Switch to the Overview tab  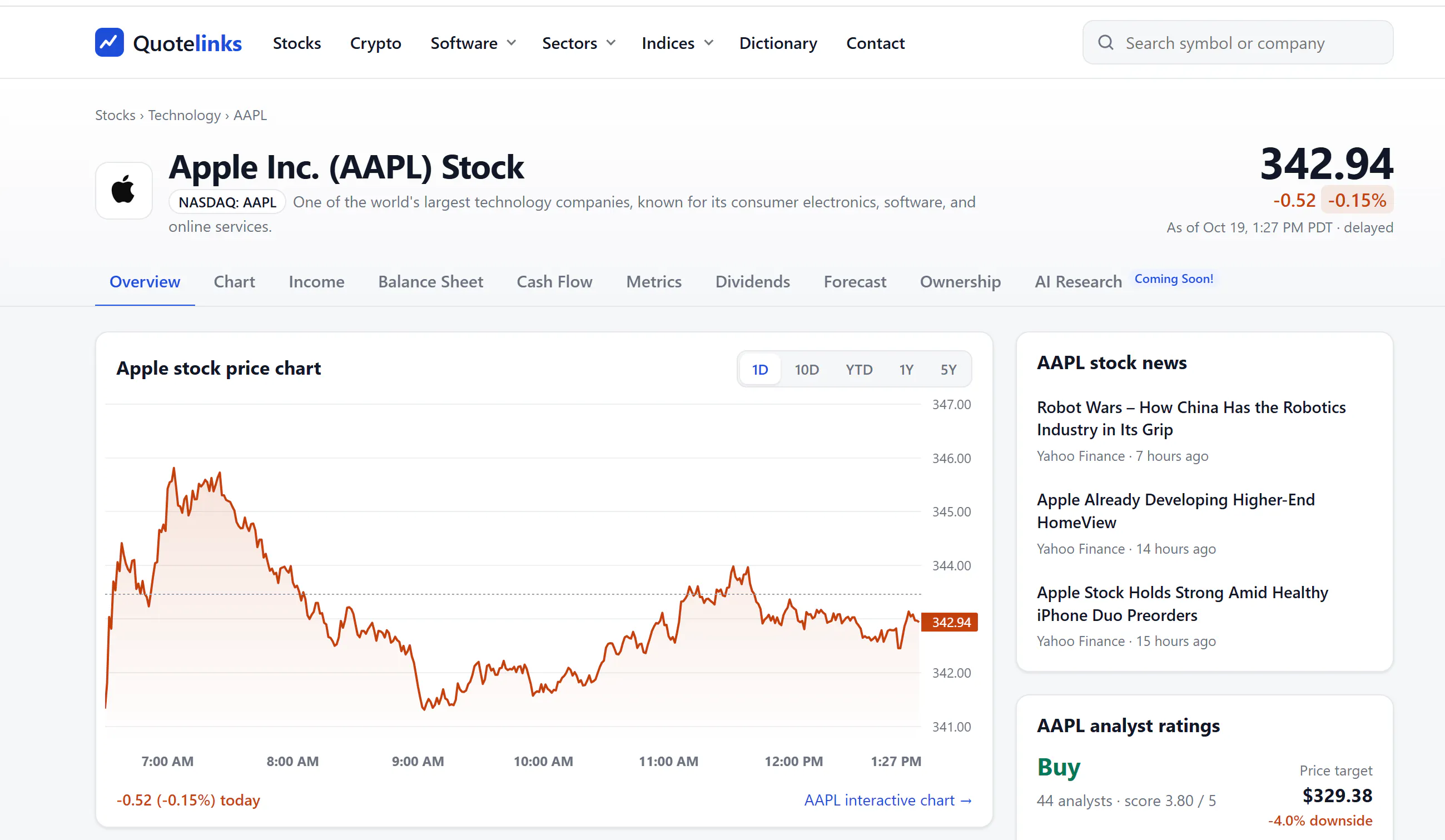[145, 281]
